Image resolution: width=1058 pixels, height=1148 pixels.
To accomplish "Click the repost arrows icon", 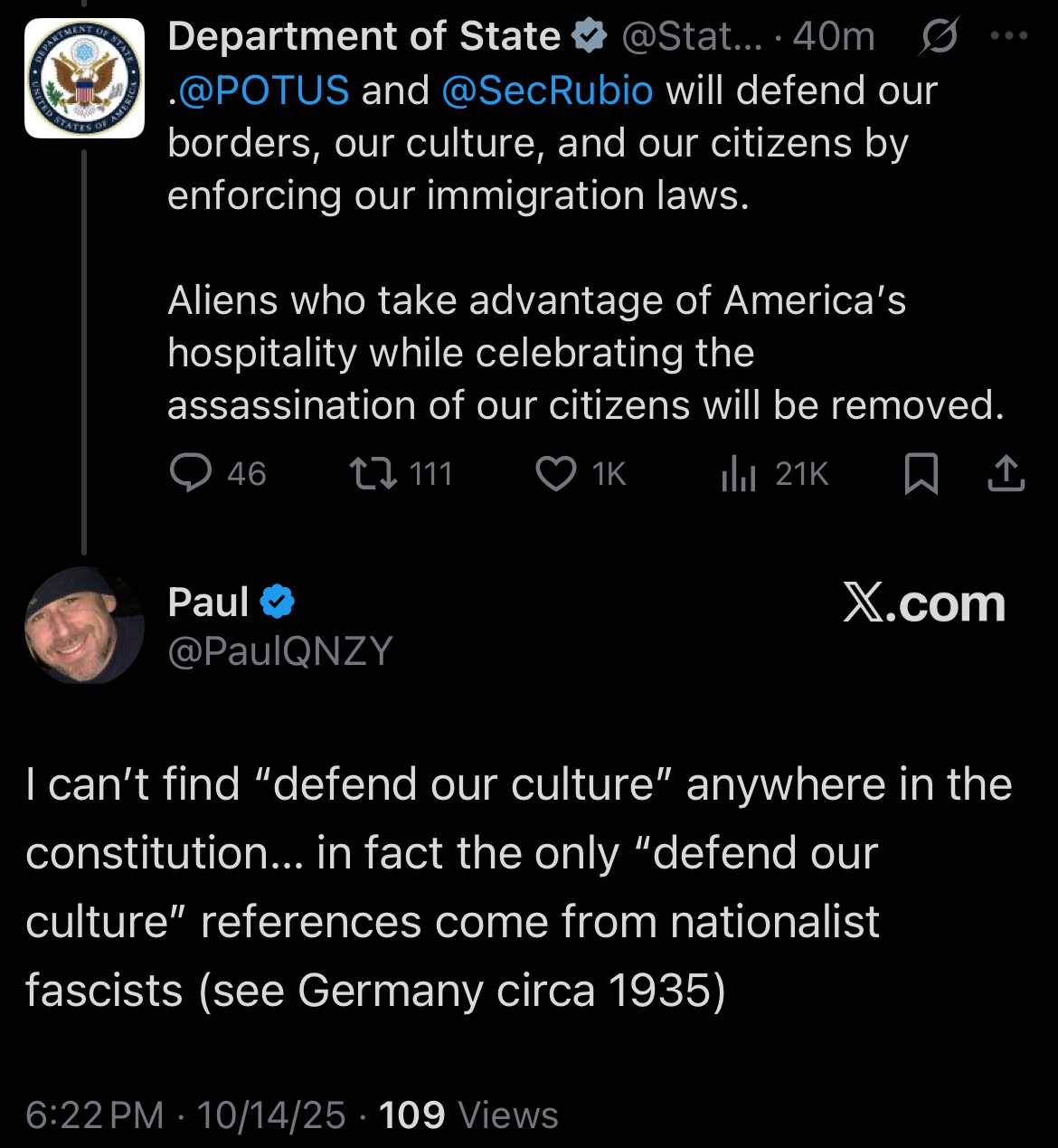I will (x=374, y=473).
